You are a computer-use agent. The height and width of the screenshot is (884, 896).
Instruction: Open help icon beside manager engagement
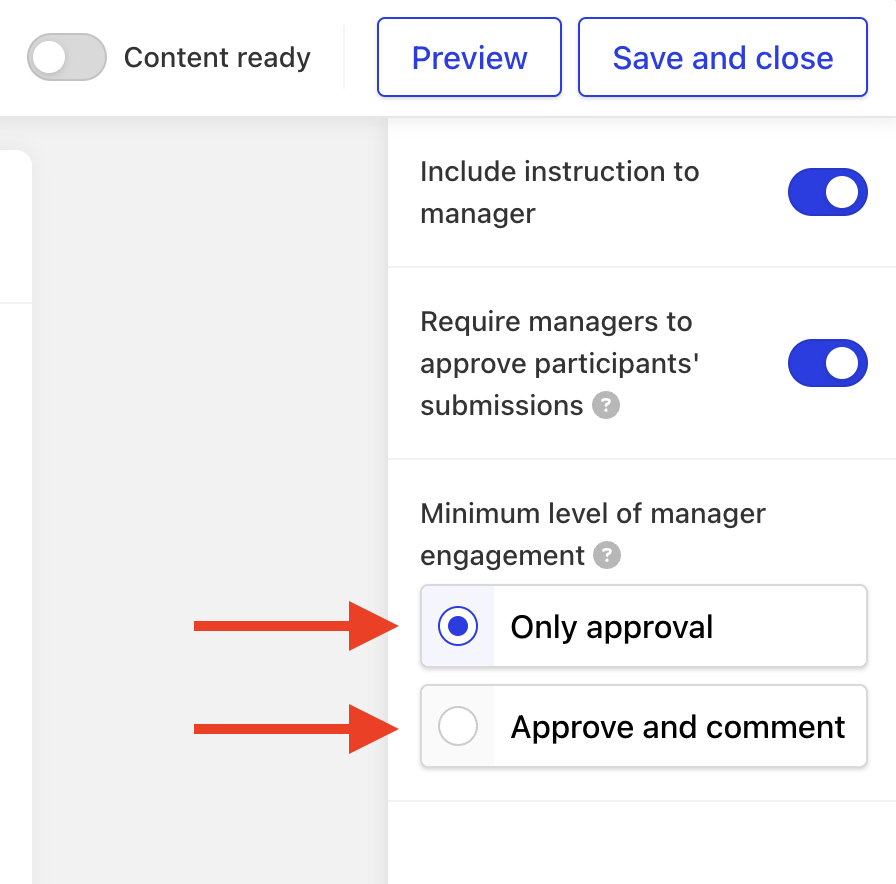(x=607, y=555)
